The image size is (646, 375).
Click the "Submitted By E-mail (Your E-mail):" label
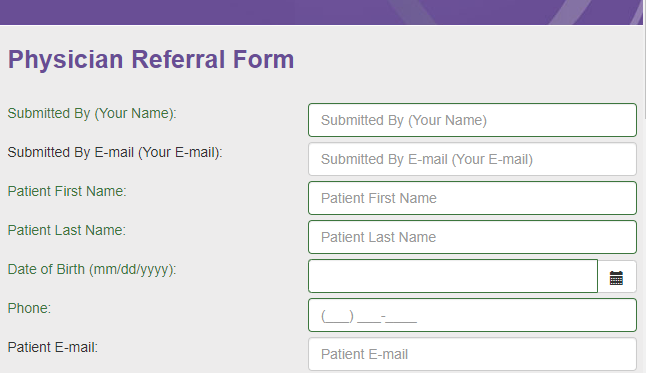(115, 152)
